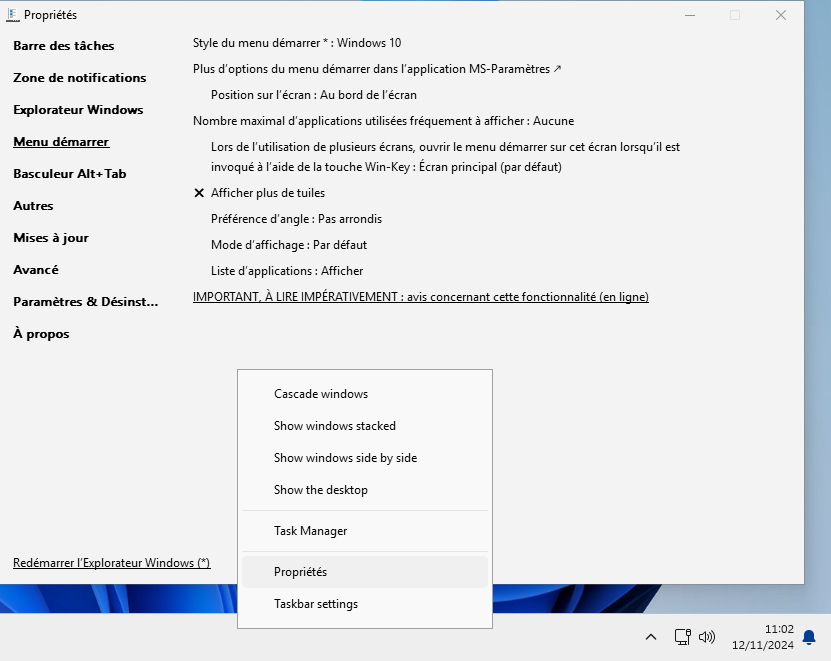Image resolution: width=831 pixels, height=661 pixels.
Task: Open the network status tray icon
Action: [x=683, y=637]
